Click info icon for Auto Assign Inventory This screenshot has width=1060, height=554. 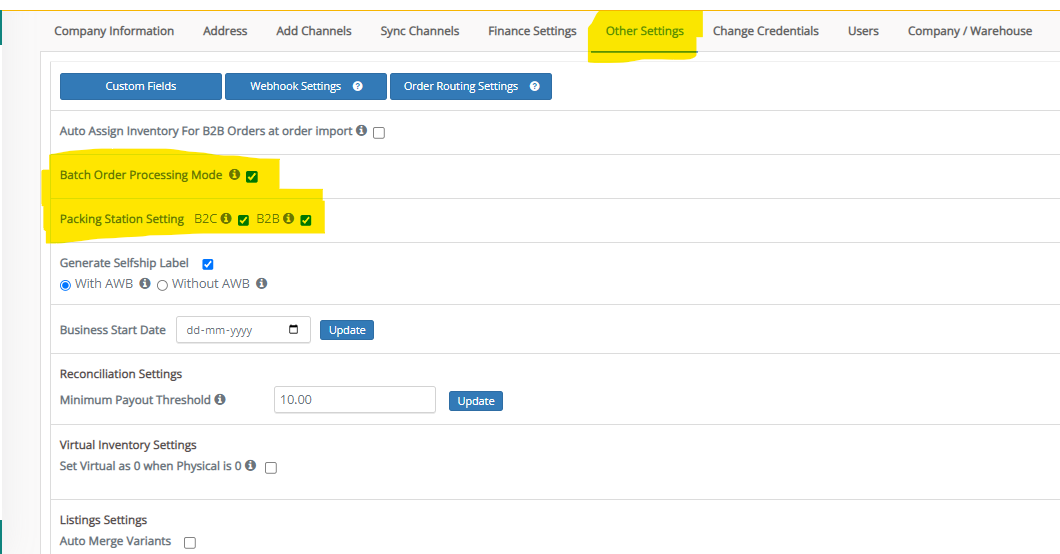click(362, 130)
